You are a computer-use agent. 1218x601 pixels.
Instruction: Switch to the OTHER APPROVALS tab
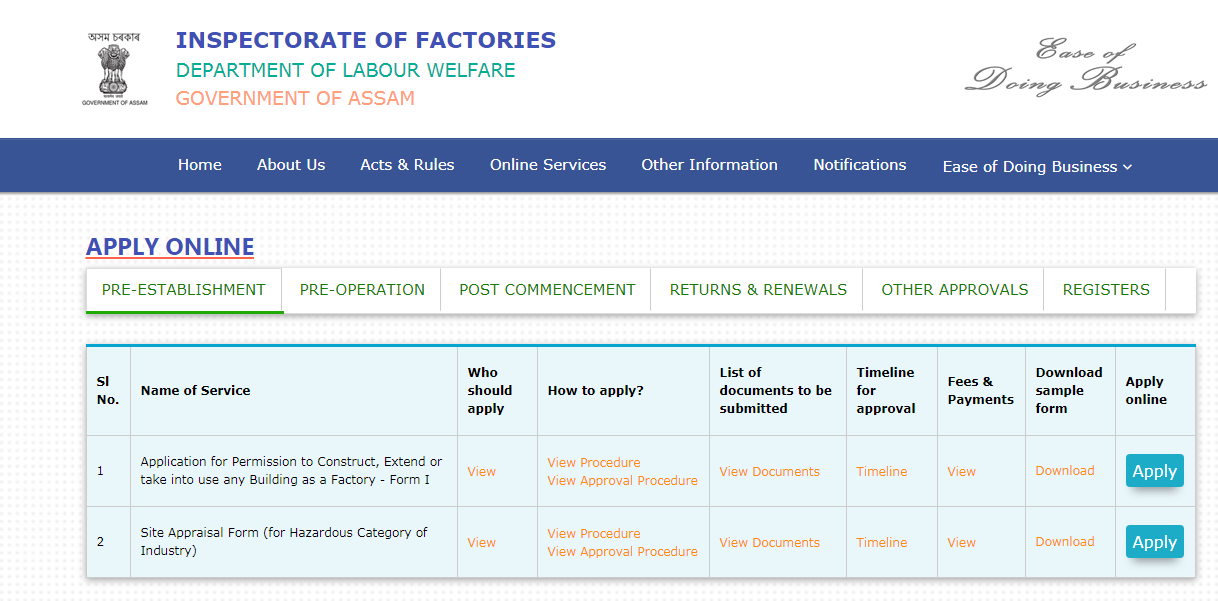(x=953, y=289)
